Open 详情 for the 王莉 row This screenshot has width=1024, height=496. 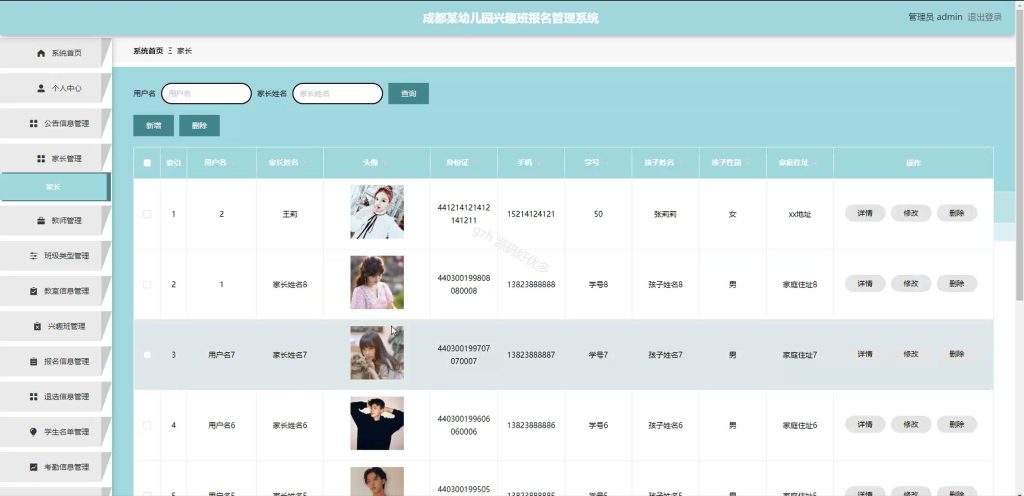click(x=865, y=213)
